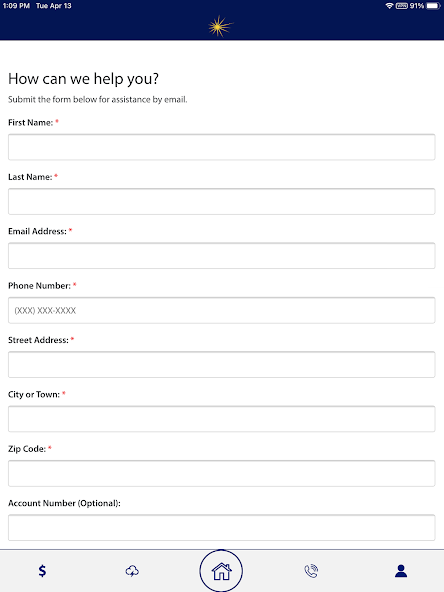Image resolution: width=444 pixels, height=592 pixels.
Task: Tap the status bar clock time
Action: point(16,6)
